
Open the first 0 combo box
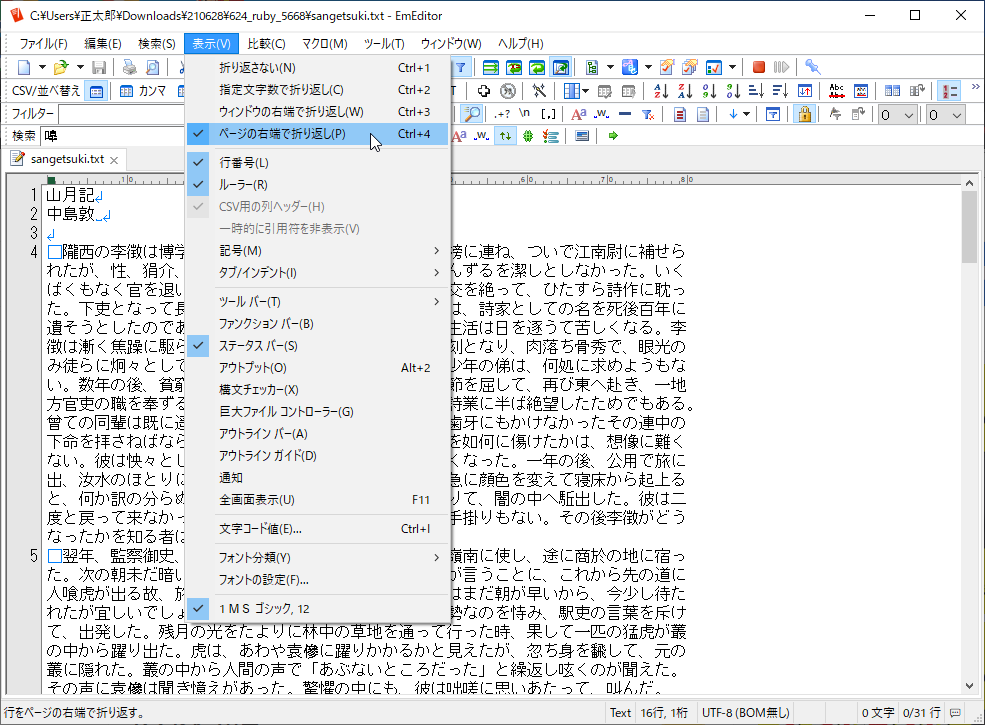pos(896,115)
